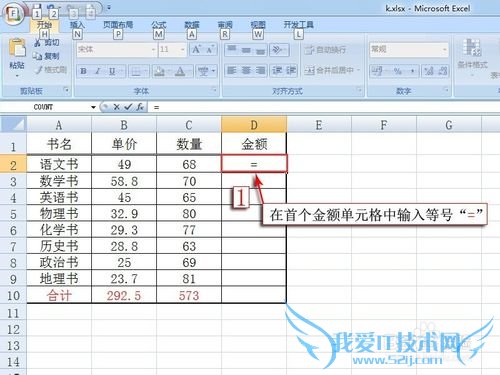
Task: Apply fill color to cell
Action: [x=159, y=71]
